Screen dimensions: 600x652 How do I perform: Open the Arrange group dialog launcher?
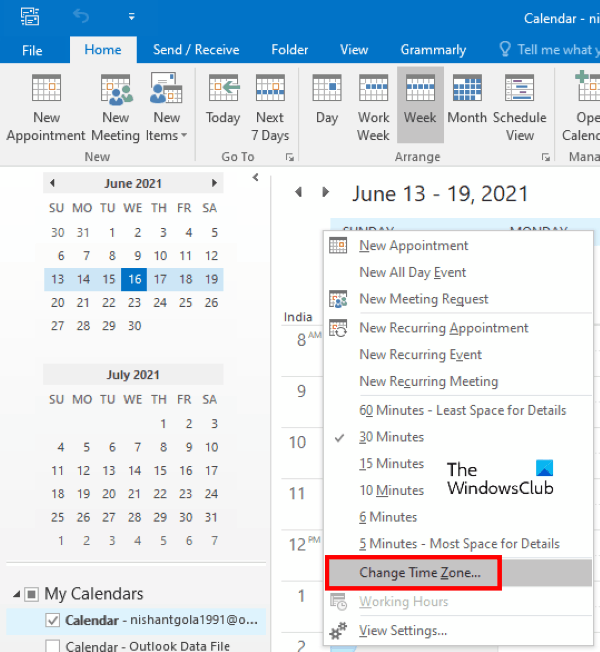pos(546,157)
